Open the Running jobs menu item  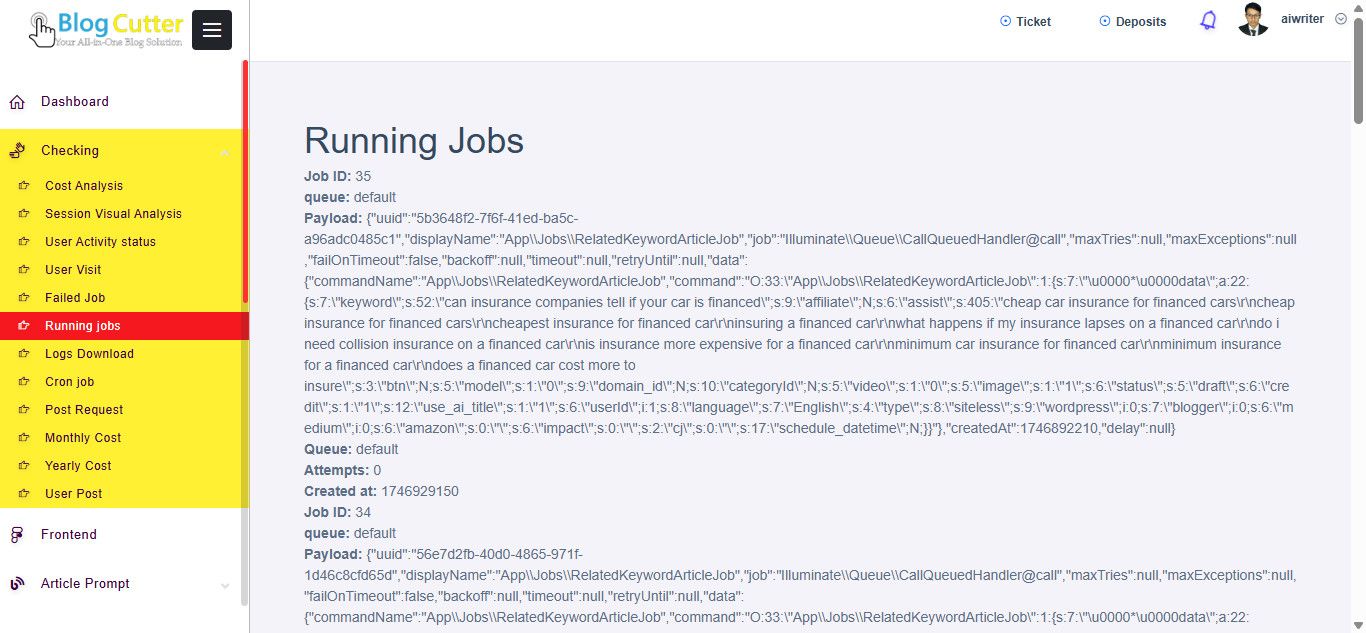83,326
